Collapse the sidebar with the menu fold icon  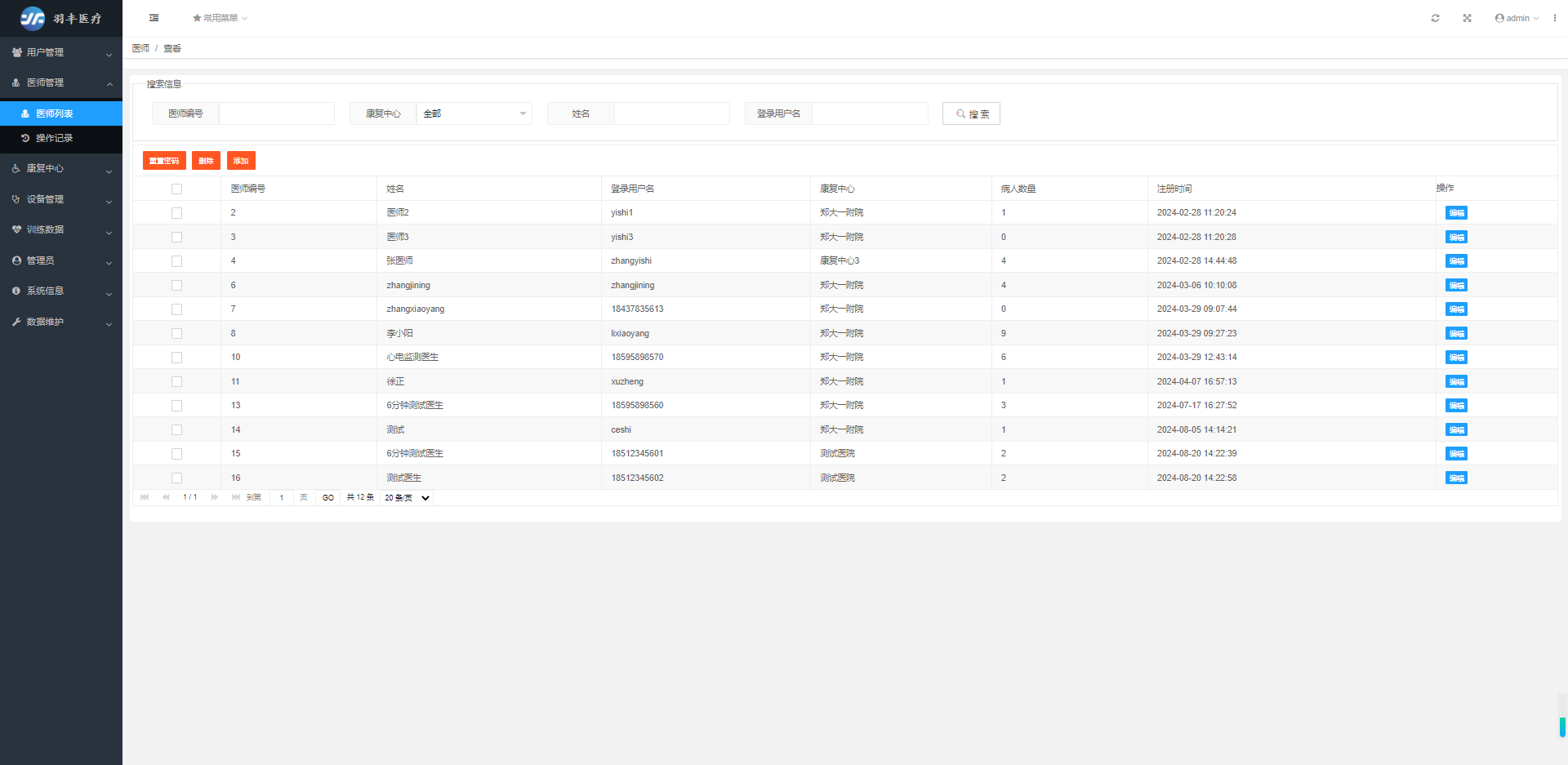tap(154, 18)
